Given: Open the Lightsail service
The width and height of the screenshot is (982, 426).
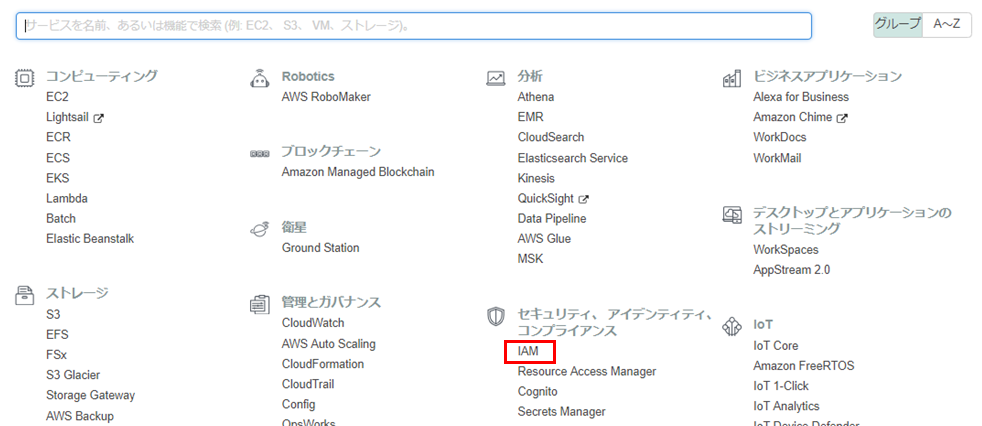Looking at the screenshot, I should point(68,117).
